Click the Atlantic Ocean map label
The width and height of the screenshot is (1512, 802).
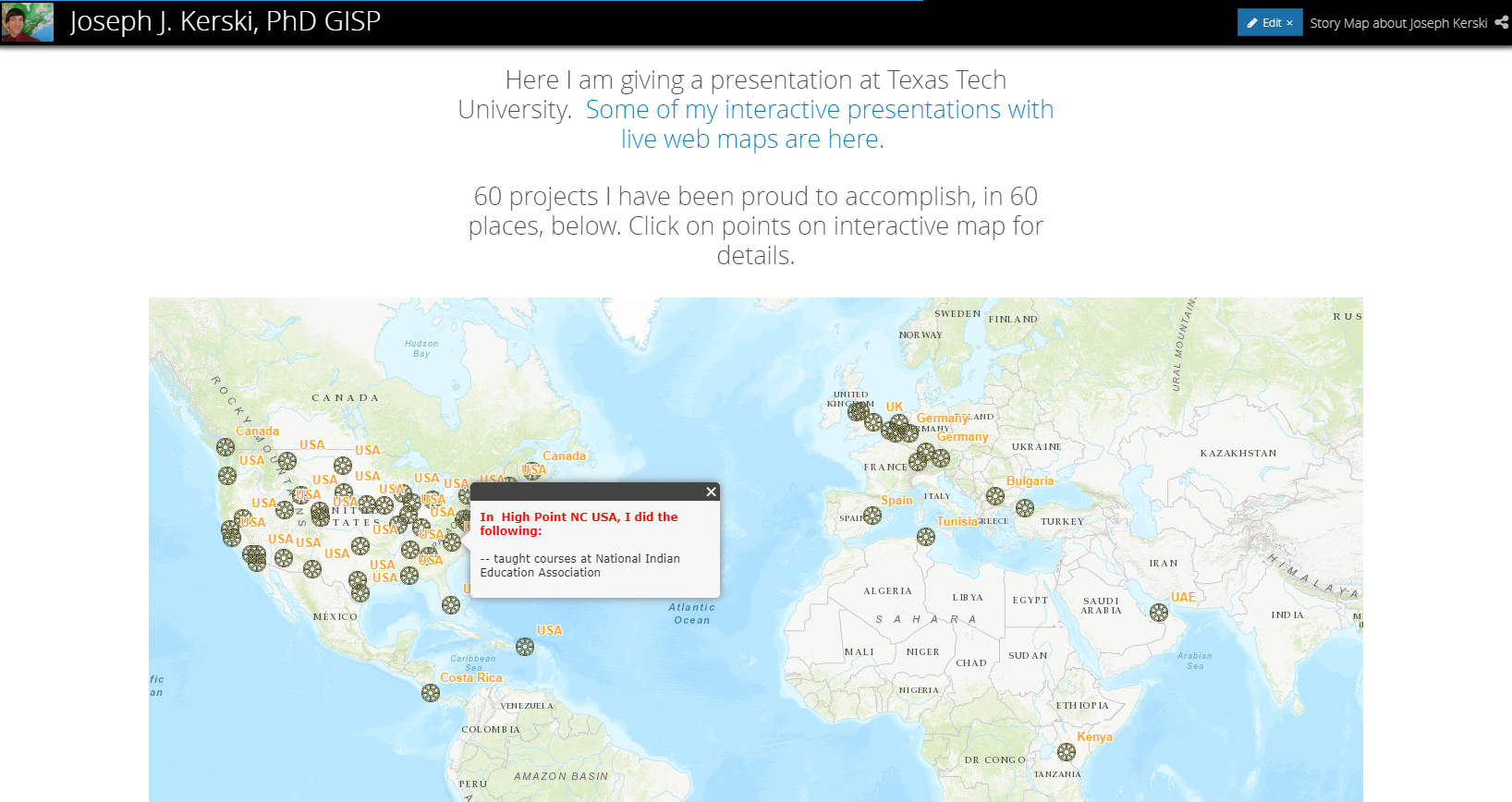click(x=692, y=614)
